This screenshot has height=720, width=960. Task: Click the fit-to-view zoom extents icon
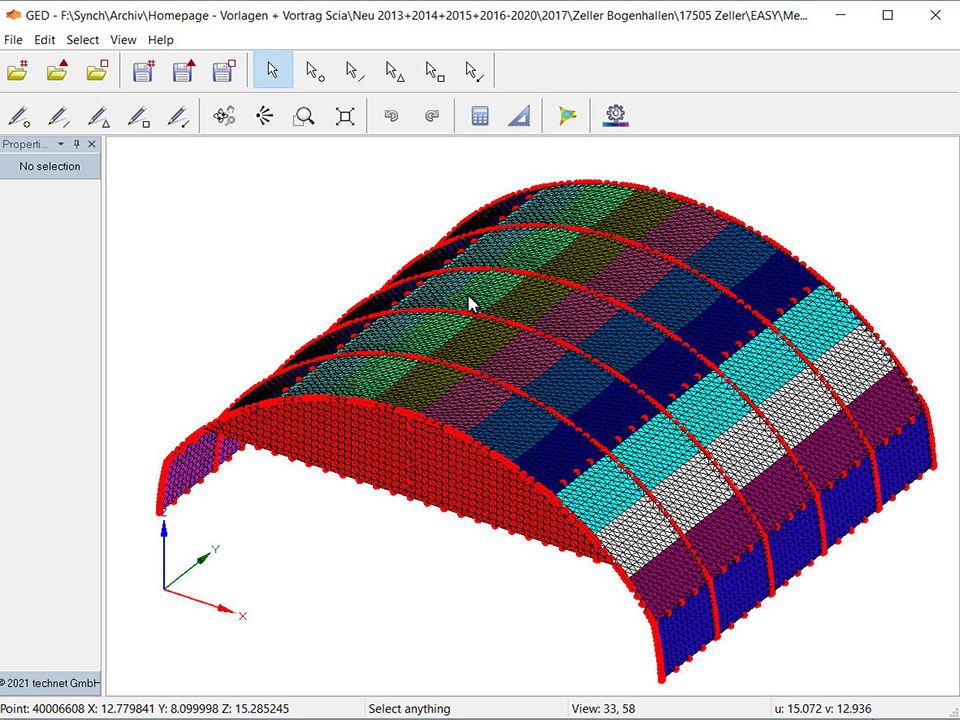click(345, 116)
